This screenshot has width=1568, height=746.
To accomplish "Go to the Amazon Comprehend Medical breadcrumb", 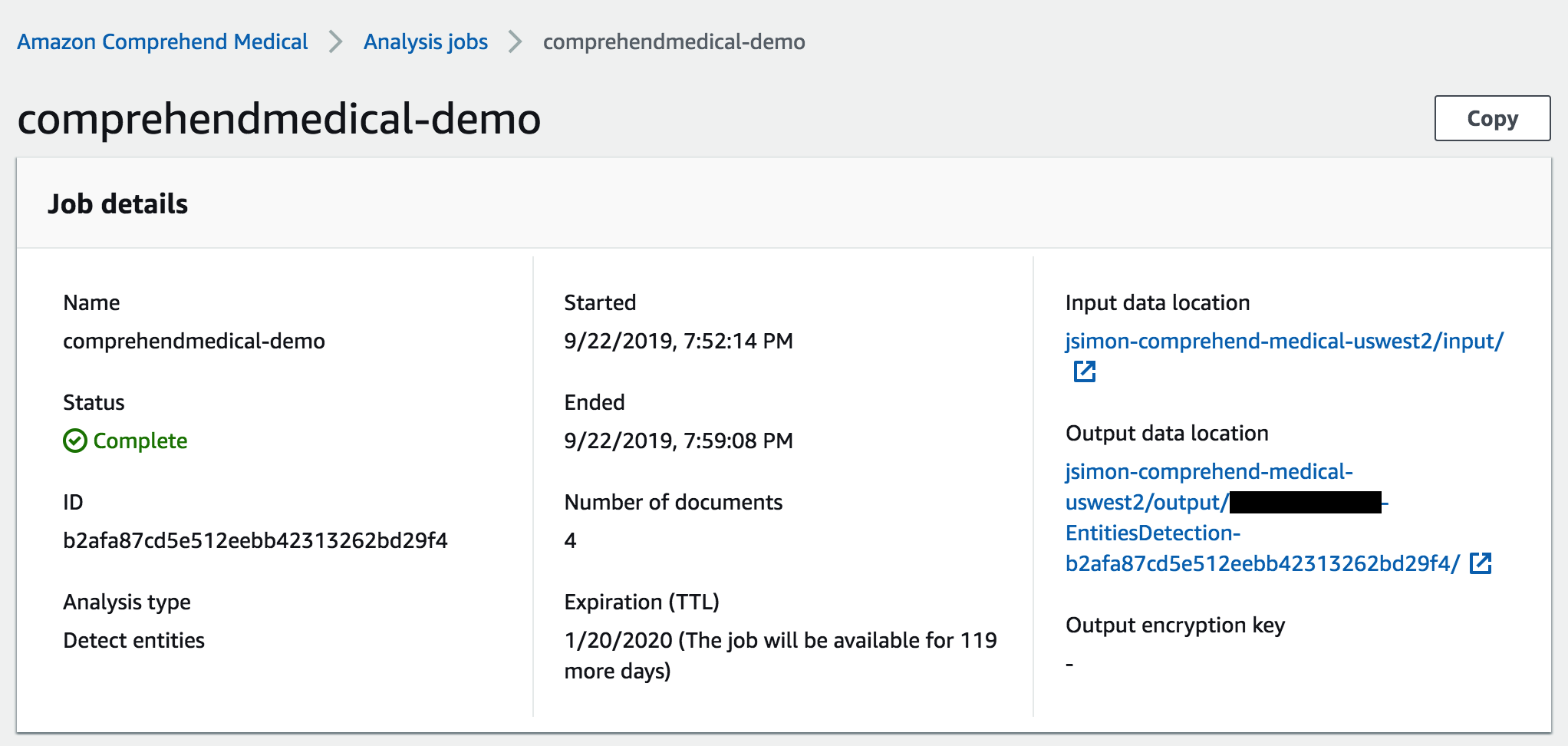I will pyautogui.click(x=163, y=41).
